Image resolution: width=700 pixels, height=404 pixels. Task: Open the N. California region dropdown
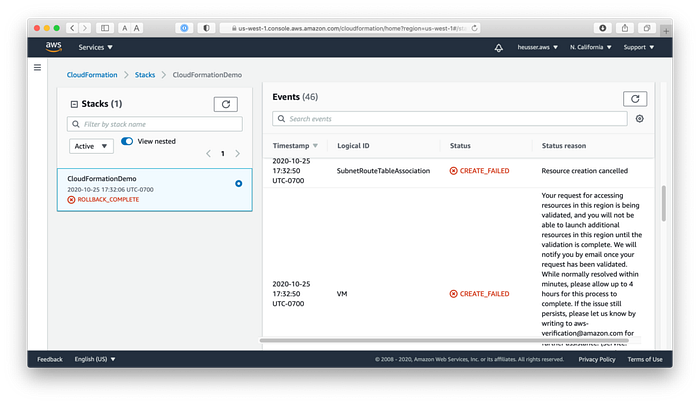pos(590,47)
